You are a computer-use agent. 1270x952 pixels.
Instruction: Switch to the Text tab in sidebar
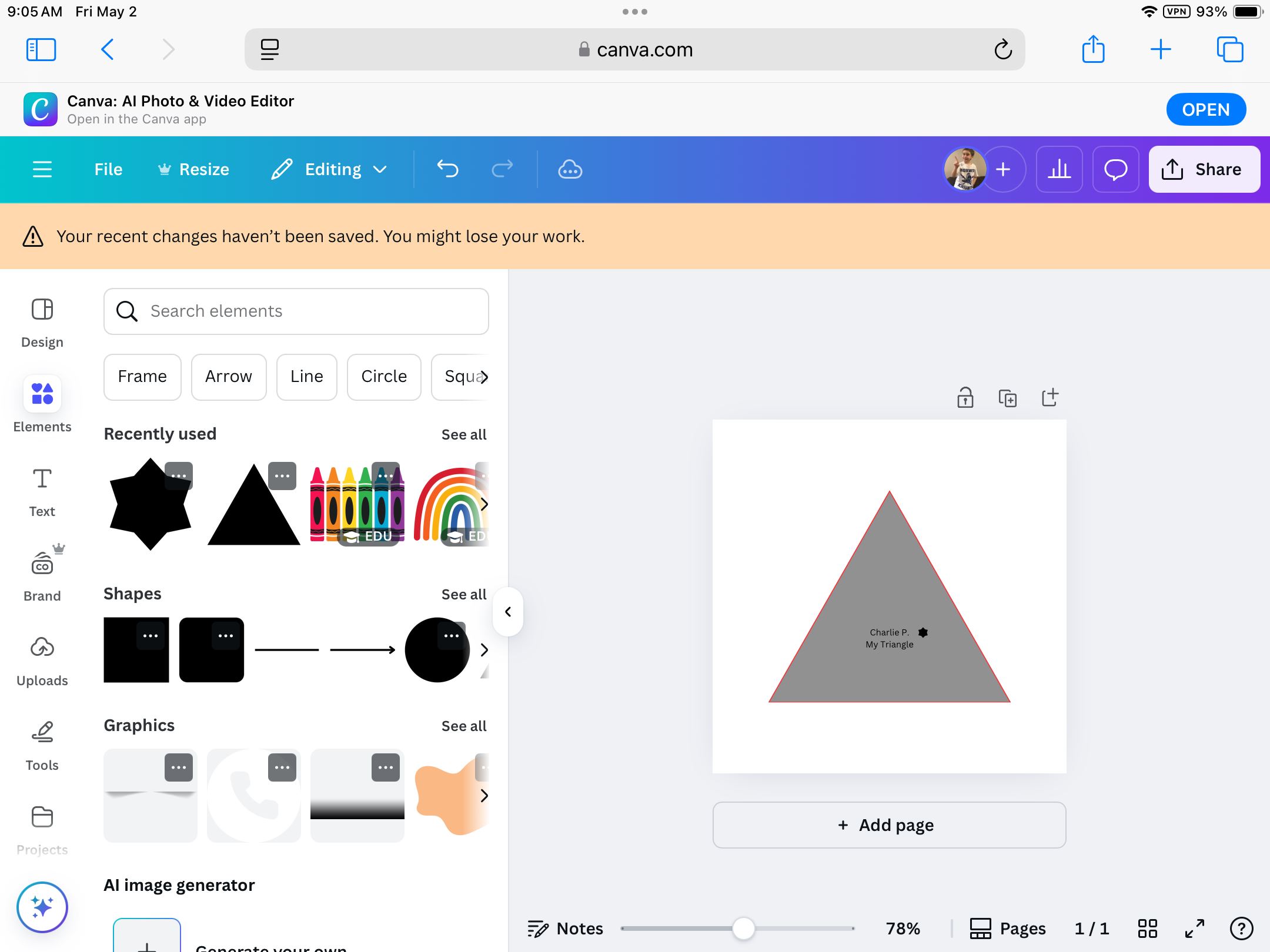pos(42,492)
